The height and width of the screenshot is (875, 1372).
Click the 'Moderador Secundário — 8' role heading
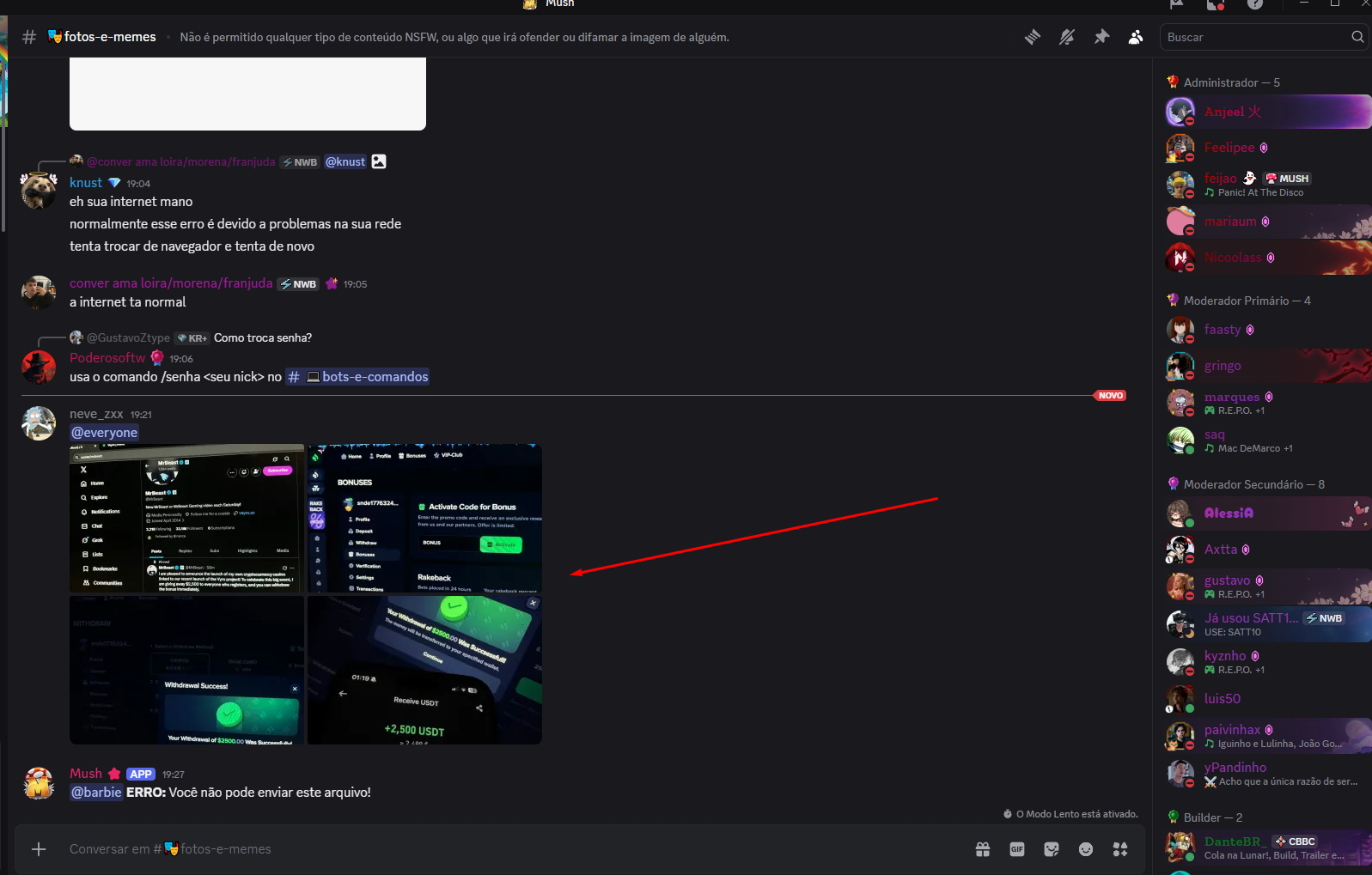(x=1253, y=484)
